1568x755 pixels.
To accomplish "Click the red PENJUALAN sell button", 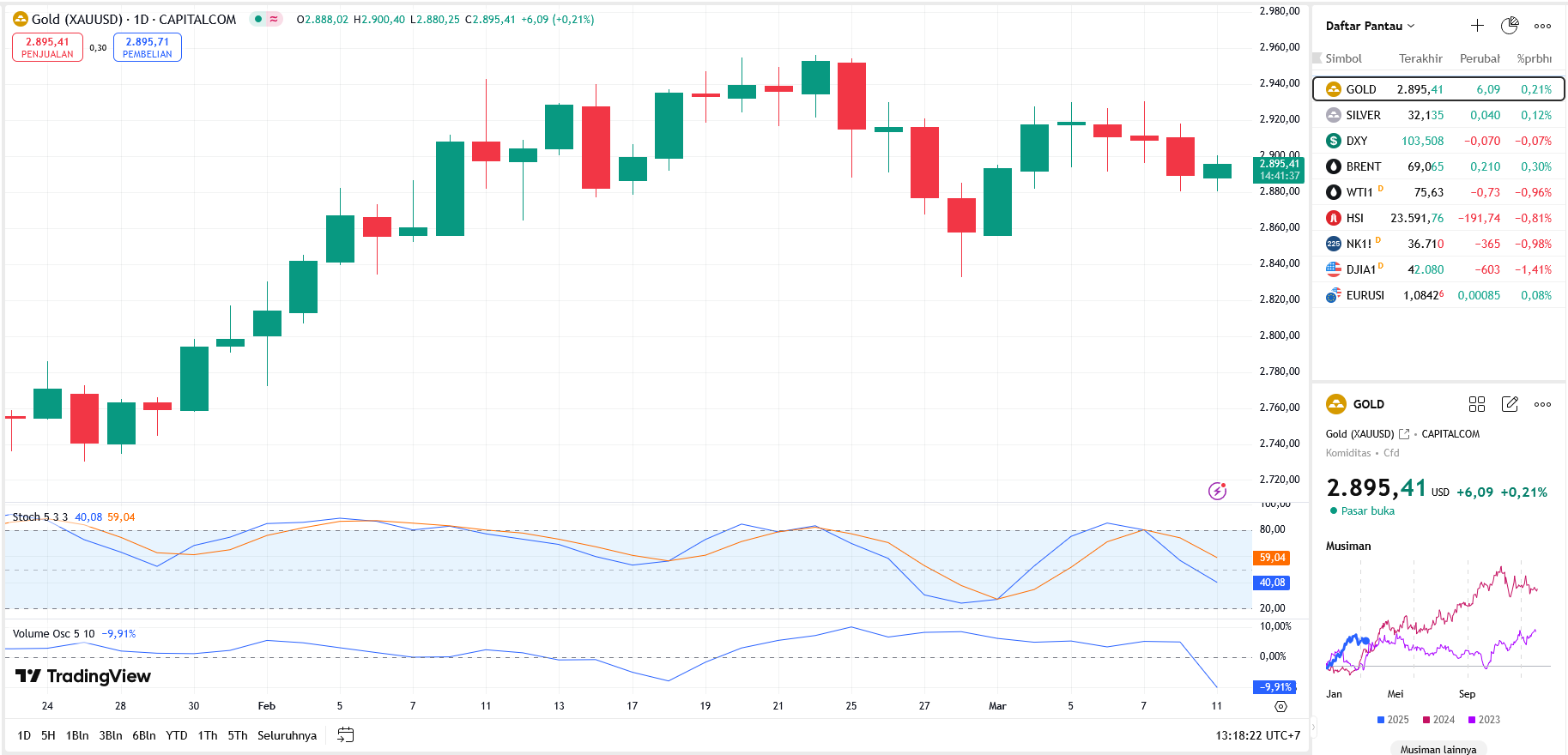I will coord(47,47).
